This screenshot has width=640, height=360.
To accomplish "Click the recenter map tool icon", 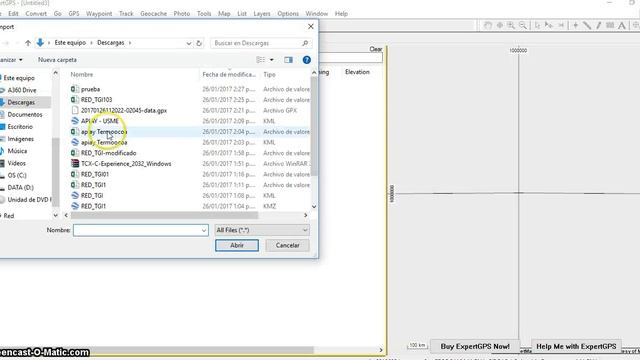I will (x=500, y=25).
